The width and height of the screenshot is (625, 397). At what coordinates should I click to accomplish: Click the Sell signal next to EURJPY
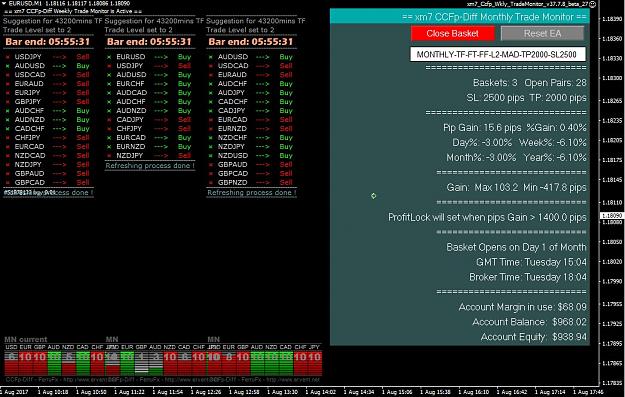coord(83,93)
